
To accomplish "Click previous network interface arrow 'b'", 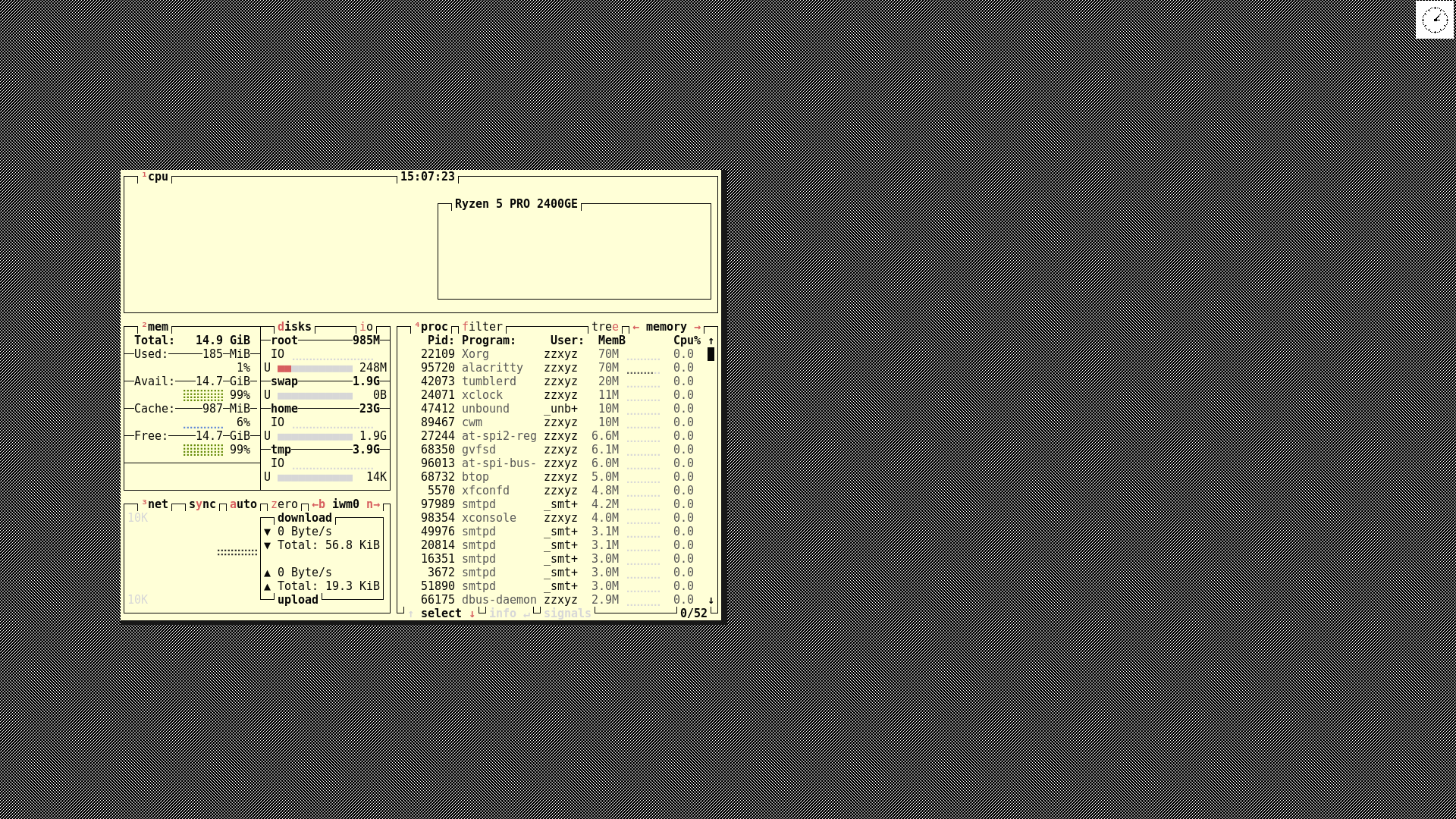I will (x=318, y=504).
